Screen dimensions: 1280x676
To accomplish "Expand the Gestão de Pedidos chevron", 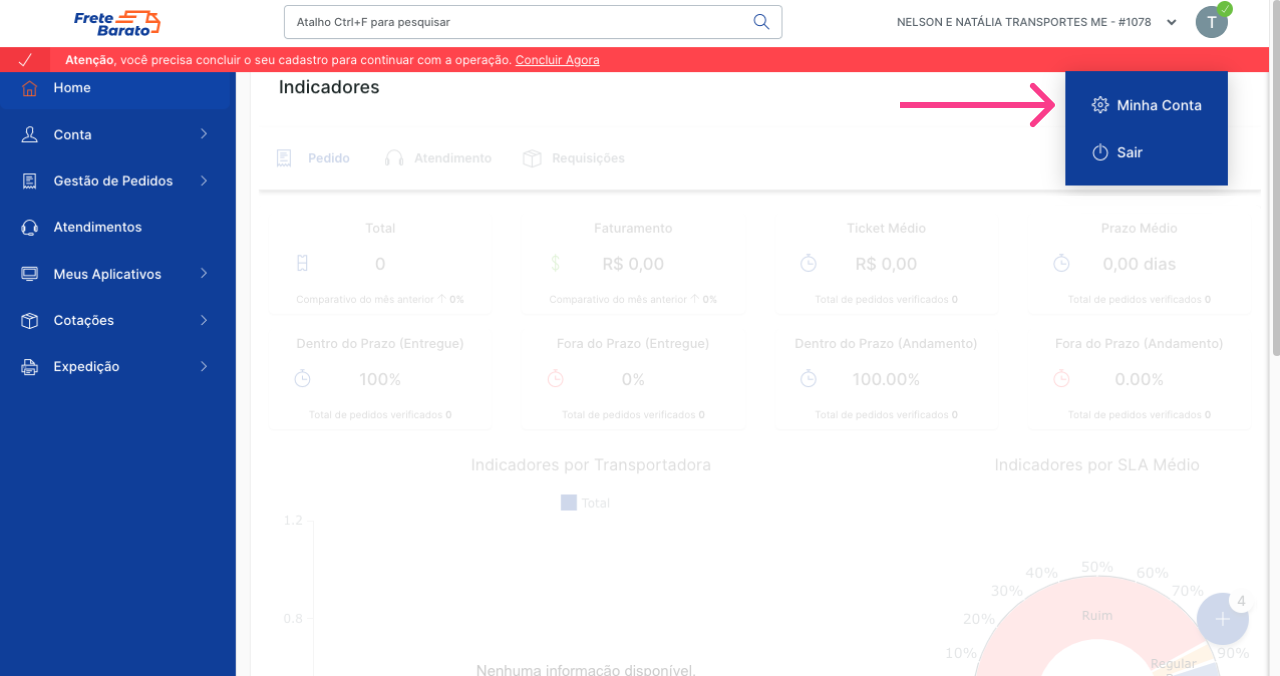I will tap(204, 181).
